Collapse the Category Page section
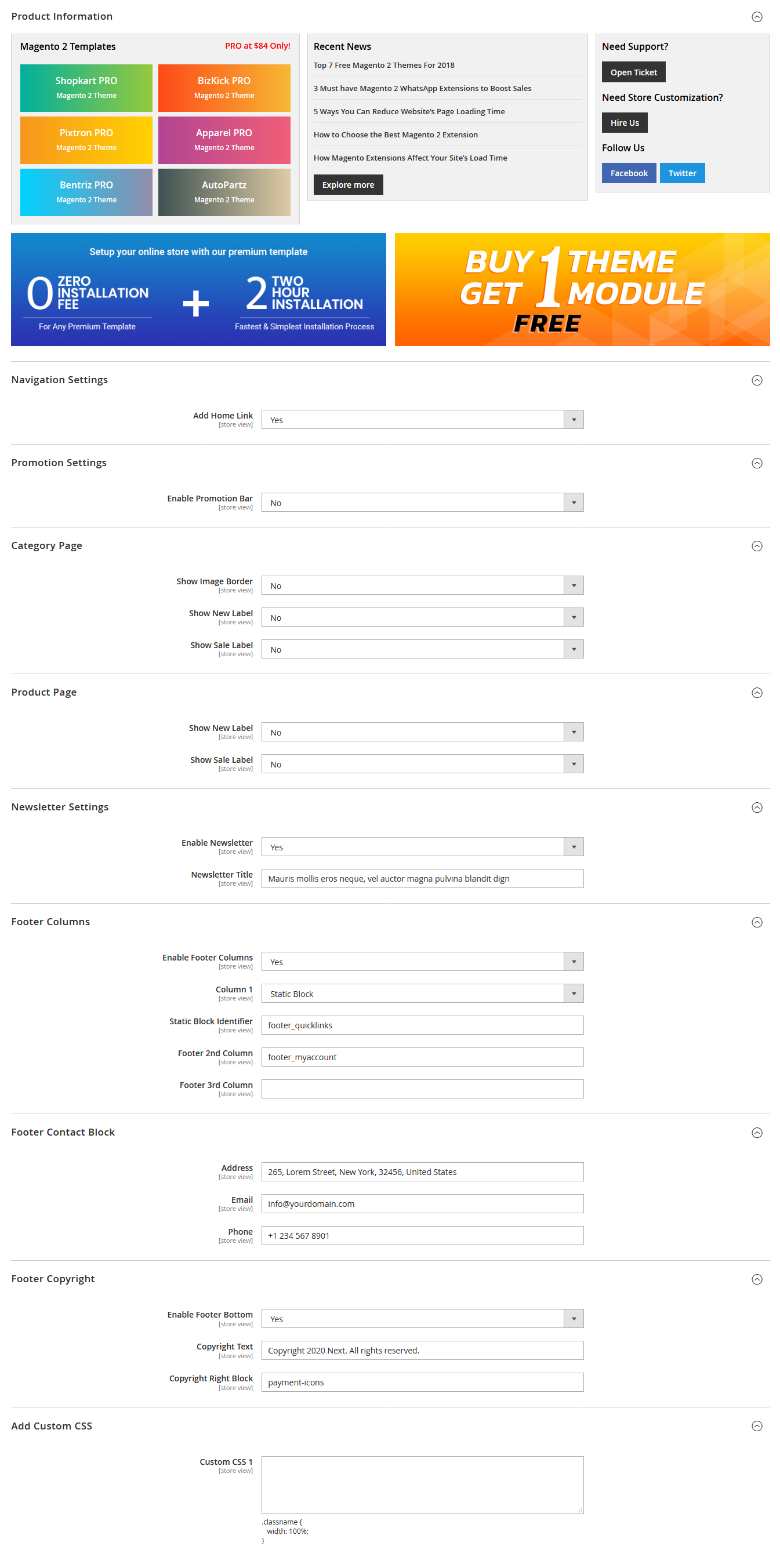The image size is (780, 1568). 757,546
